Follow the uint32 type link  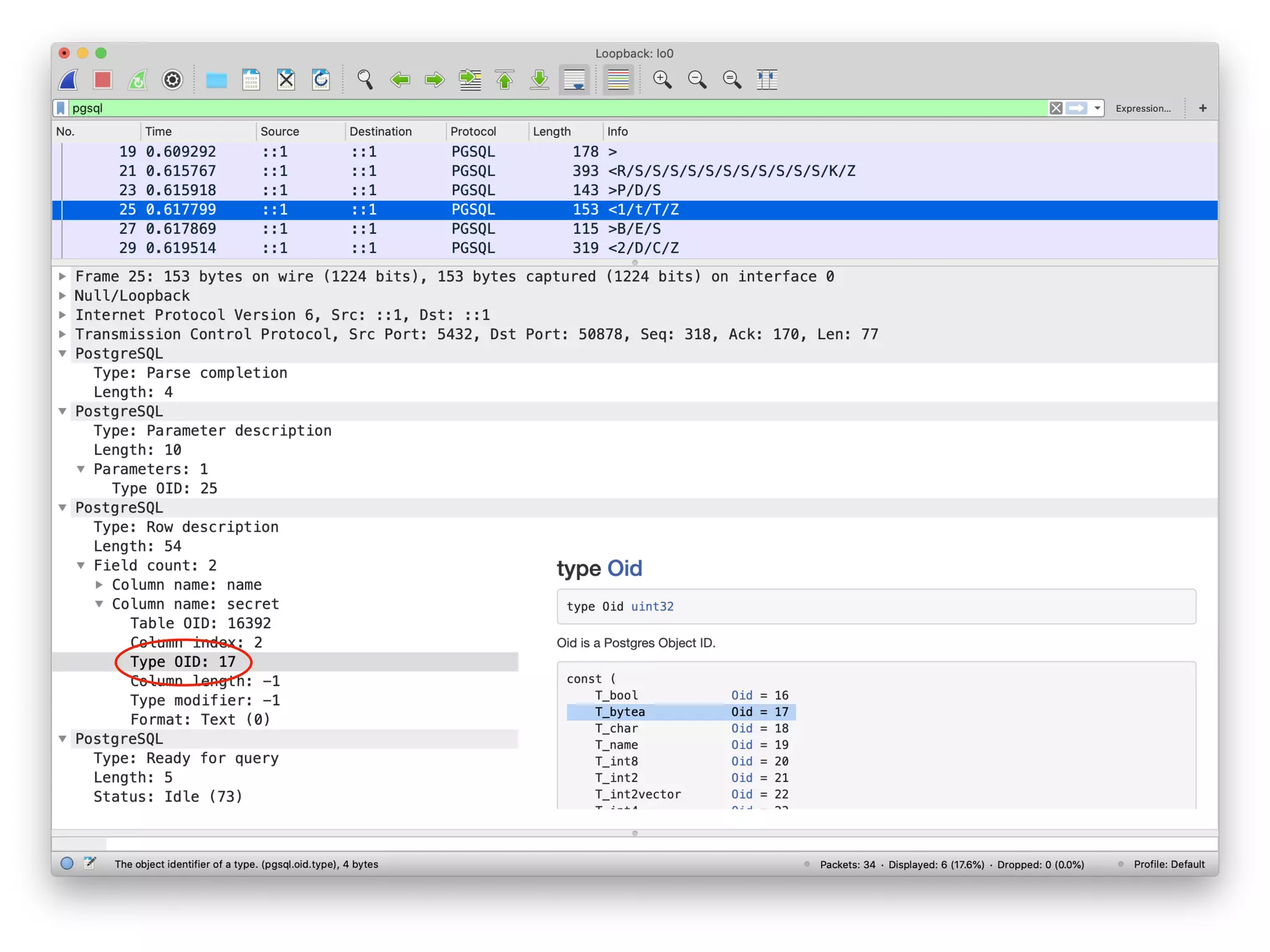click(x=652, y=607)
